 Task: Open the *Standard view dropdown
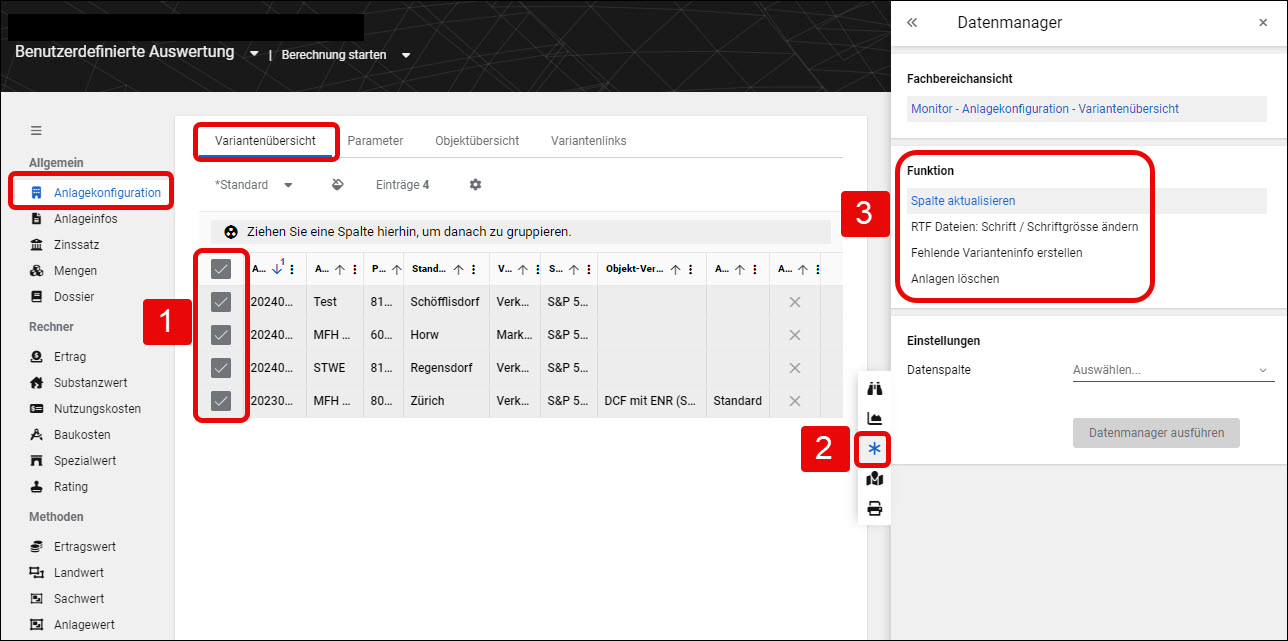point(254,185)
